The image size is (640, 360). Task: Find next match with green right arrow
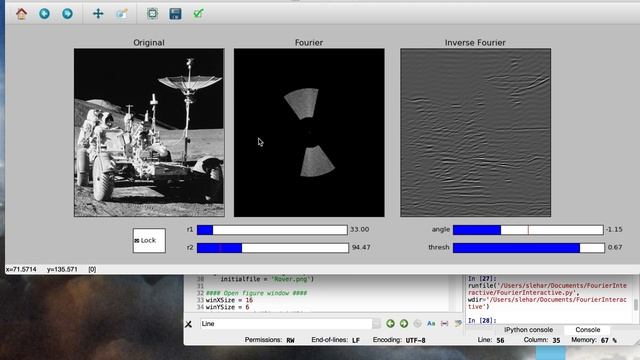click(404, 324)
